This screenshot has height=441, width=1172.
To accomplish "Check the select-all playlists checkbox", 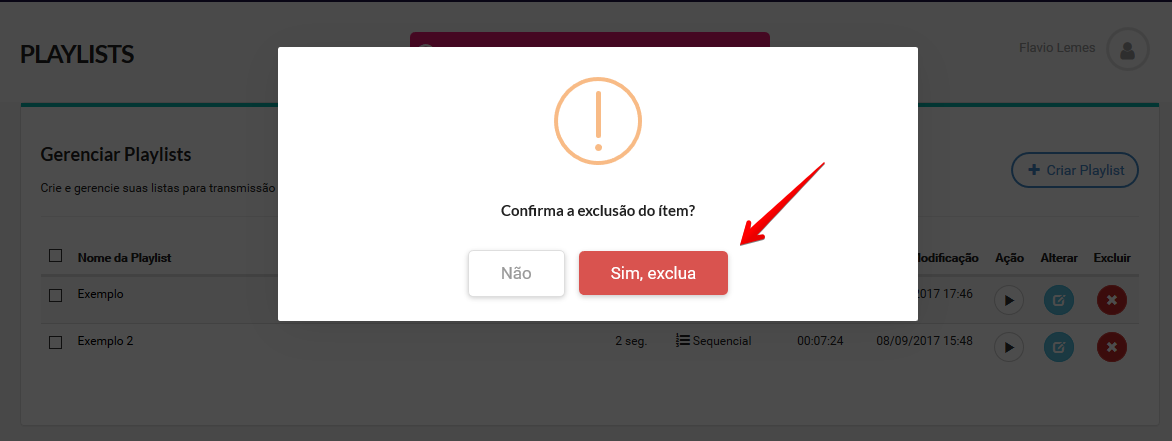I will 55,256.
